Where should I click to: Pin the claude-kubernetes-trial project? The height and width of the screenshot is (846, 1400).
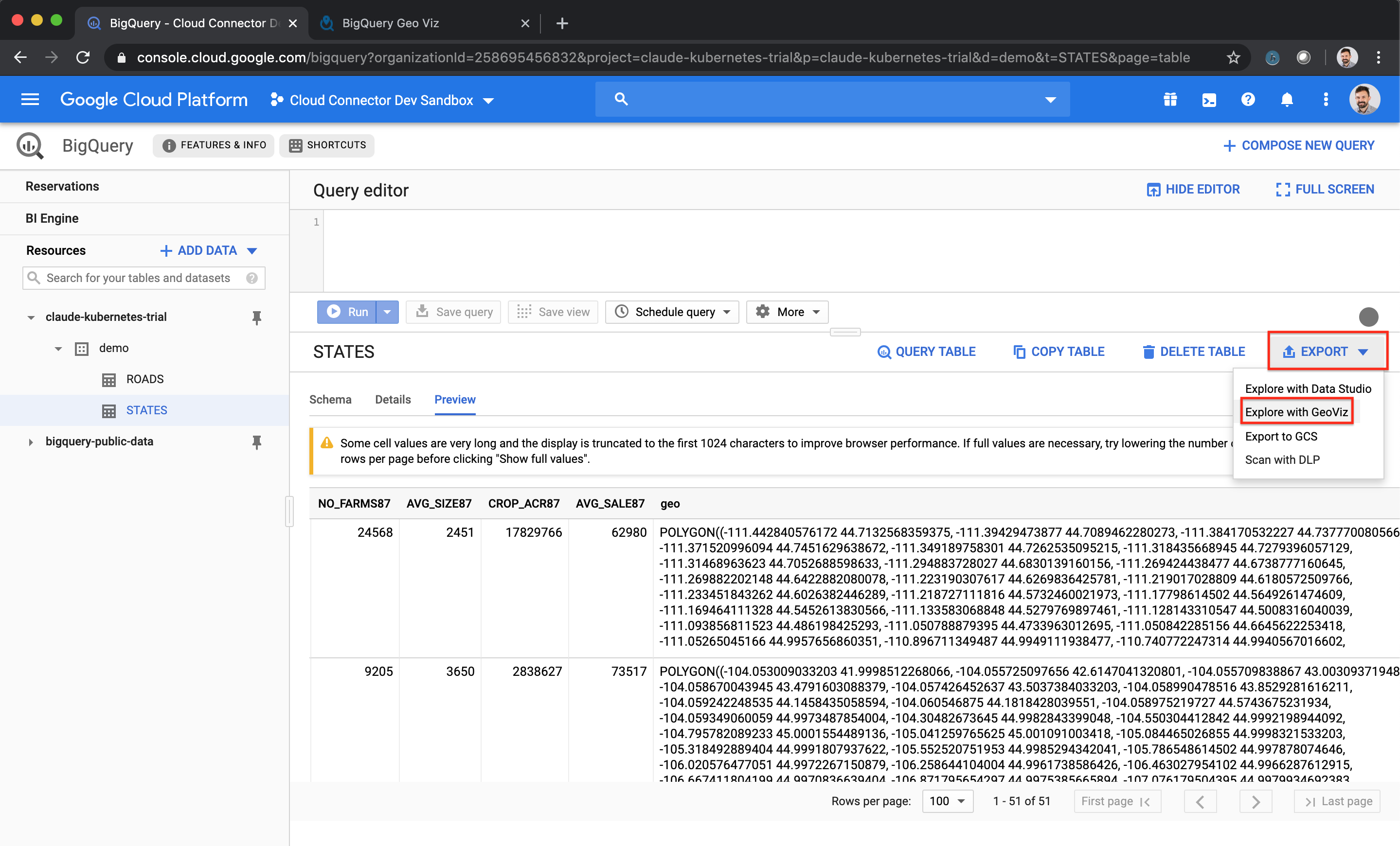tap(257, 317)
